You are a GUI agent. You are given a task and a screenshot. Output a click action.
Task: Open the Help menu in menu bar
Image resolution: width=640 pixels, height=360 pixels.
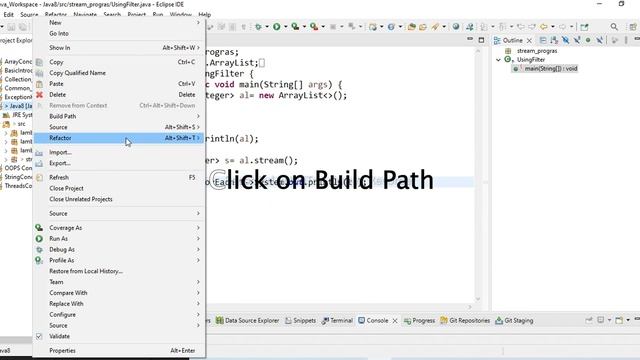click(x=204, y=15)
